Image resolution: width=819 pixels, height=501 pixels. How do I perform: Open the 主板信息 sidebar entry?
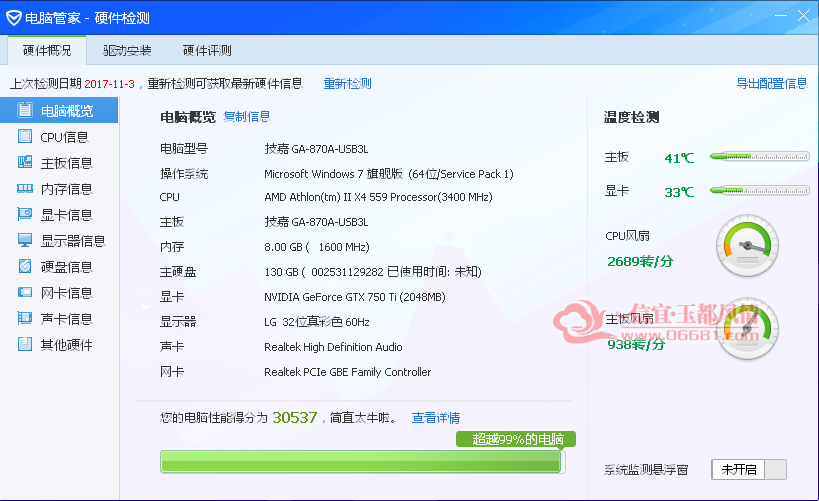pos(59,162)
